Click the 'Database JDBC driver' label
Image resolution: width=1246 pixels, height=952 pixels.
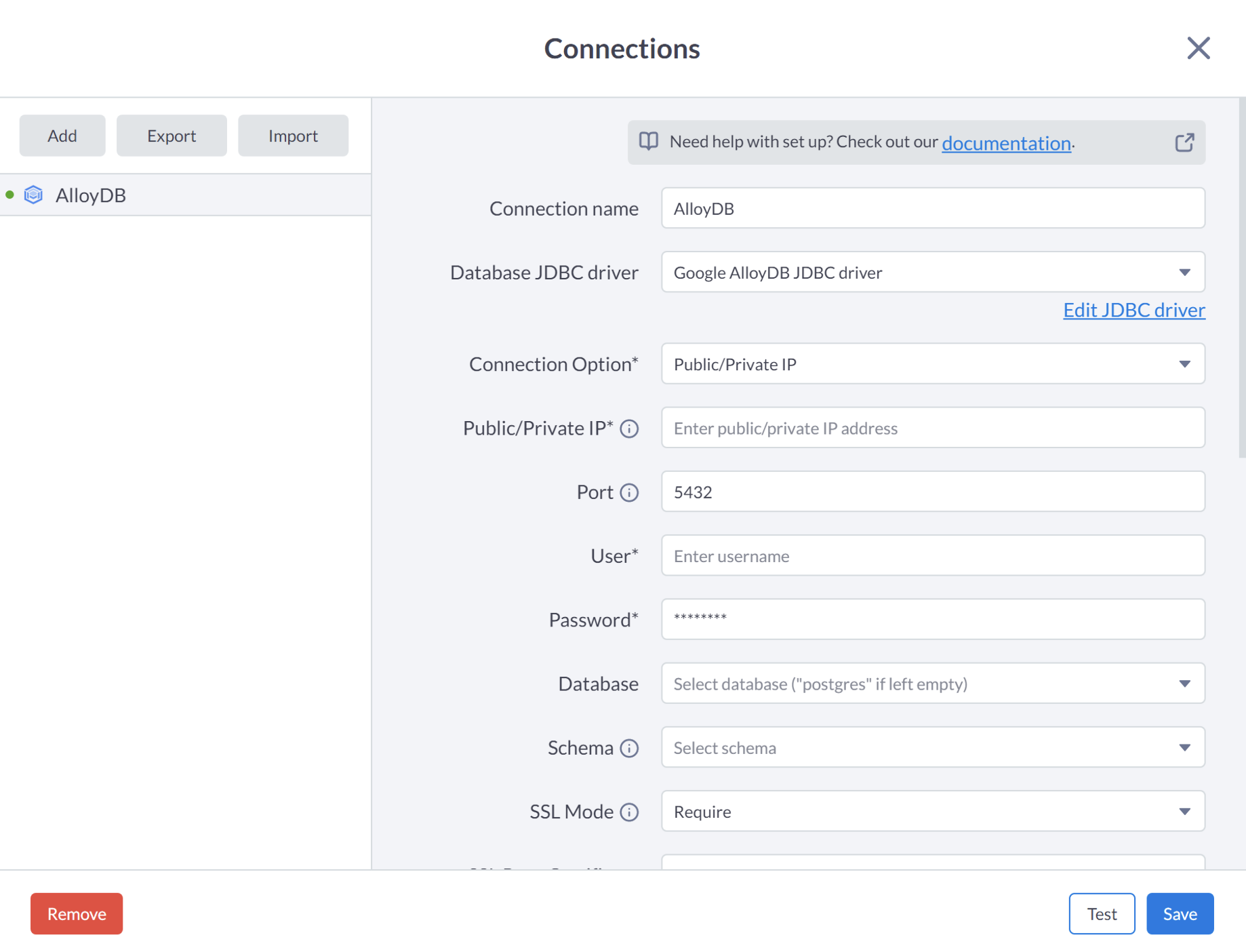click(x=544, y=273)
